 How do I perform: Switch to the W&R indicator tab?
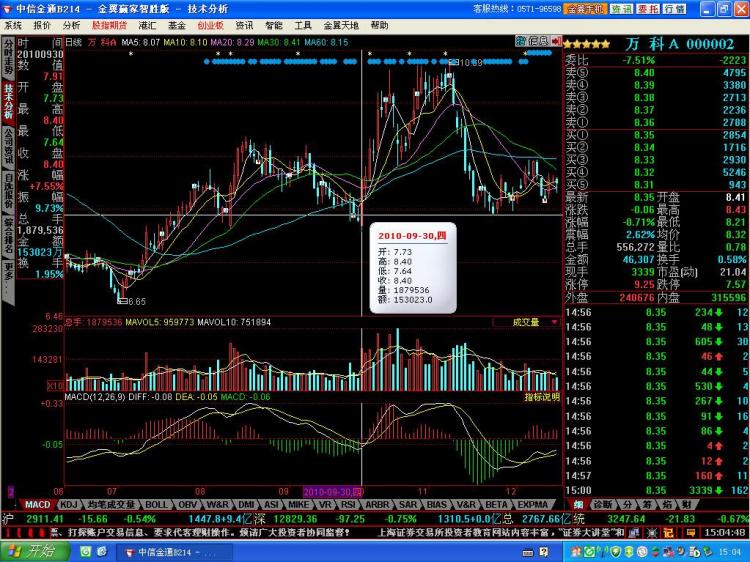click(218, 505)
